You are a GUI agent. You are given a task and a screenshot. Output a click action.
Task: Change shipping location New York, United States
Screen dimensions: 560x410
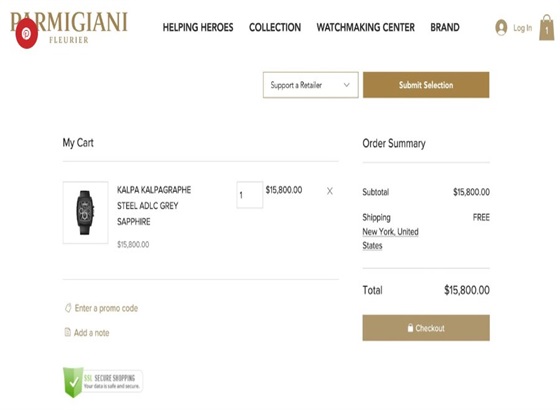point(390,239)
